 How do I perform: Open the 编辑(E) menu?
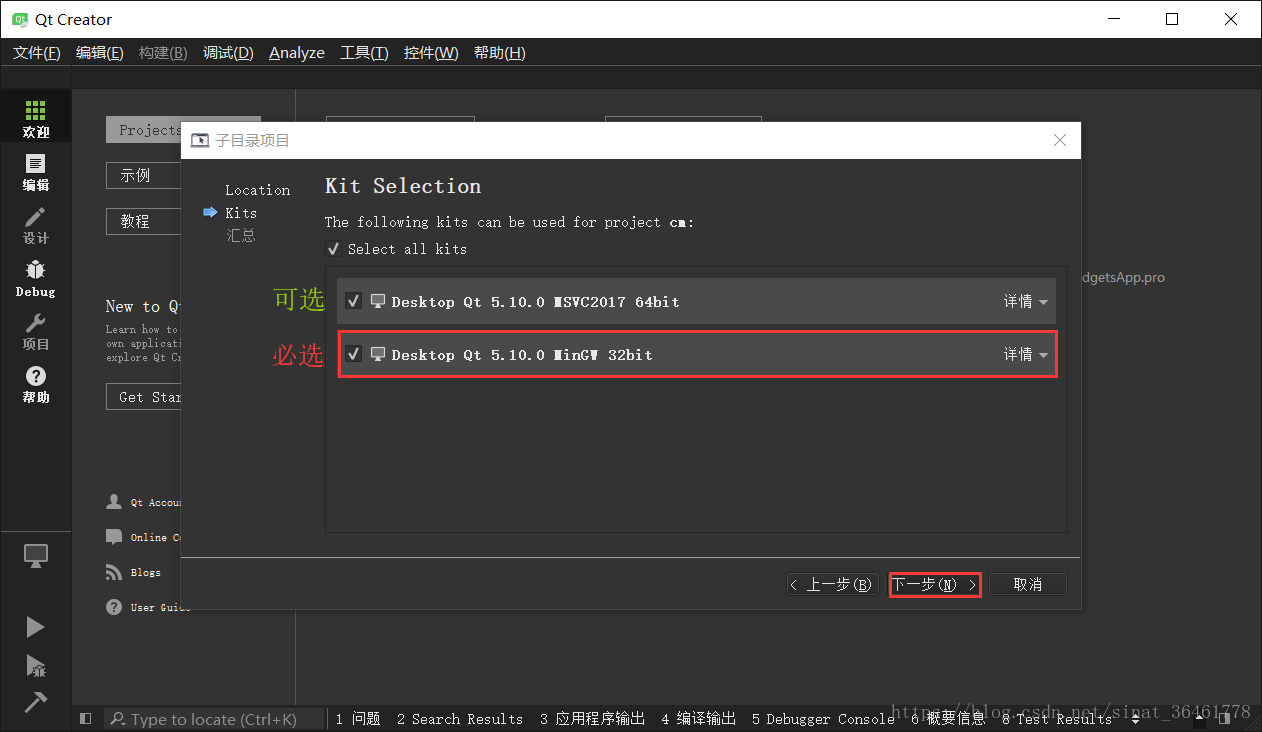pos(100,53)
